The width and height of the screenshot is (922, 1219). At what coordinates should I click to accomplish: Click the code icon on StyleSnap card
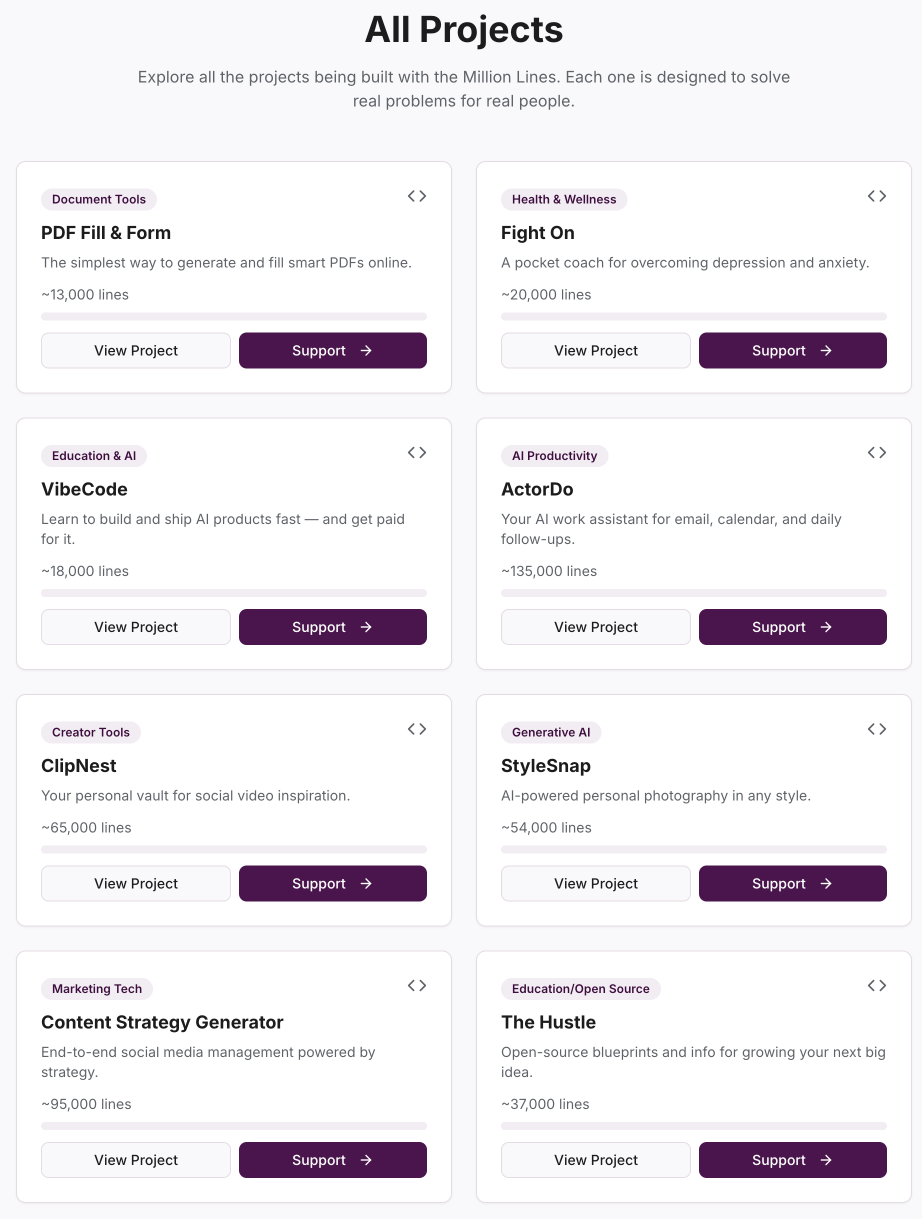[x=877, y=729]
